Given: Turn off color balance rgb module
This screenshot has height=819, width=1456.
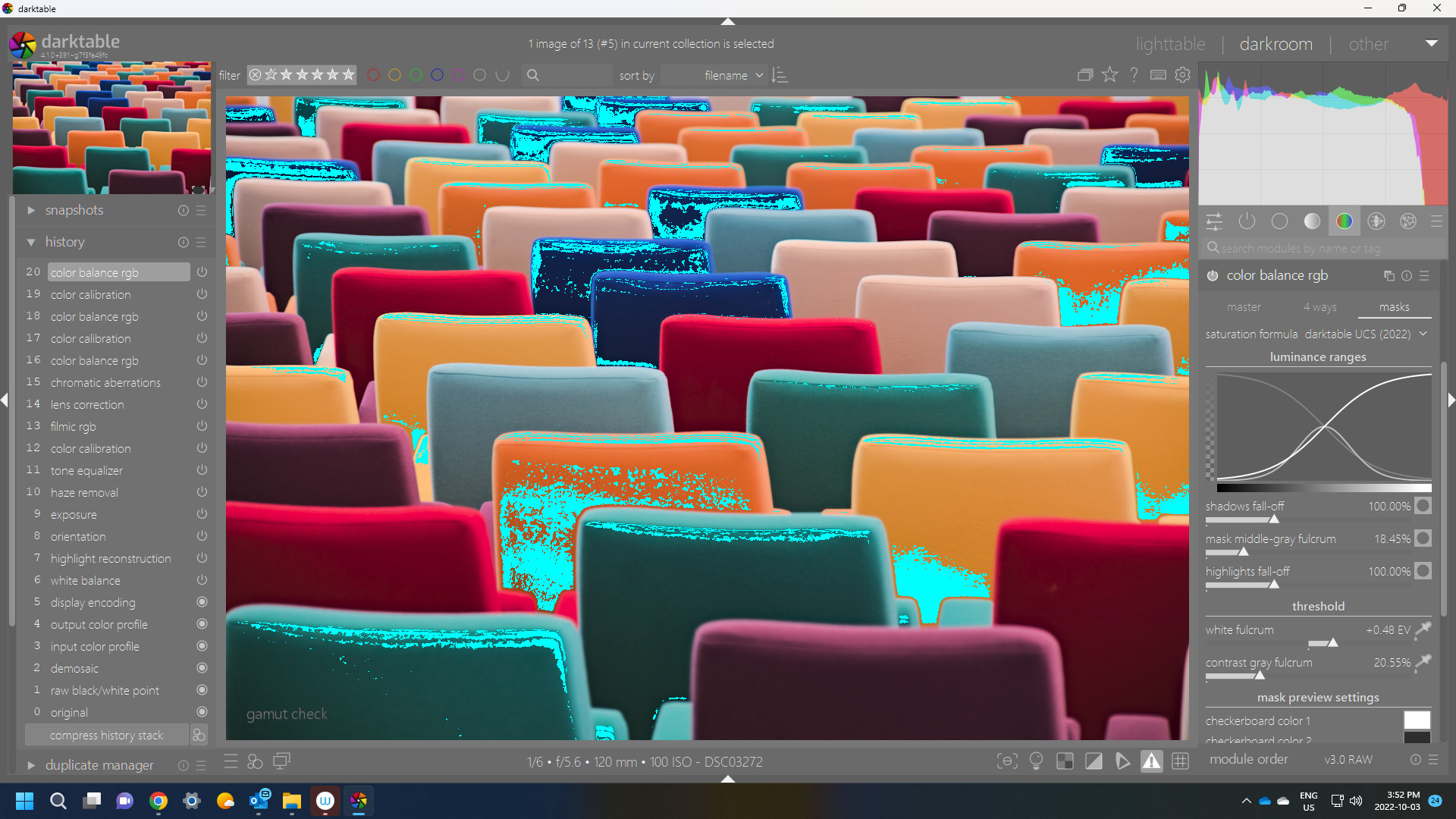Looking at the screenshot, I should 1213,275.
